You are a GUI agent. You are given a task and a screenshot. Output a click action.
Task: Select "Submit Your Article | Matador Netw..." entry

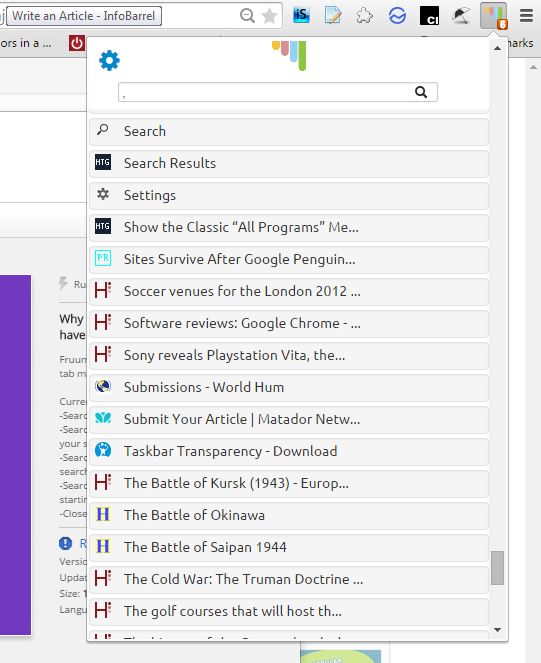coord(289,419)
